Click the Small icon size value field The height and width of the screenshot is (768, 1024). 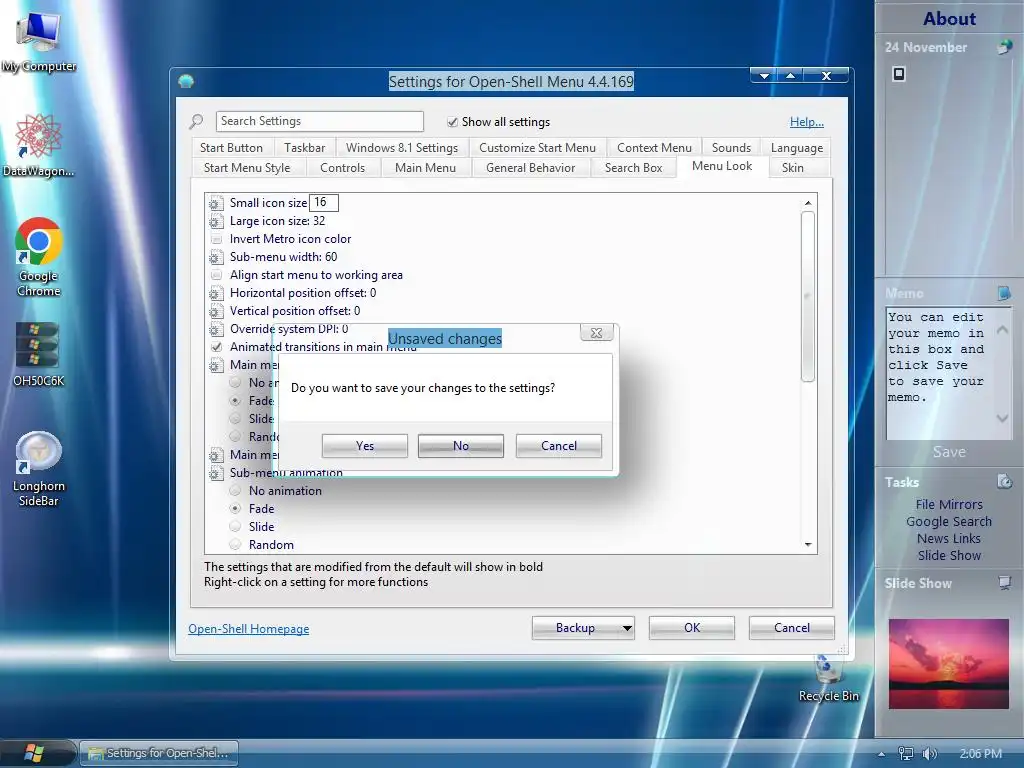(323, 202)
